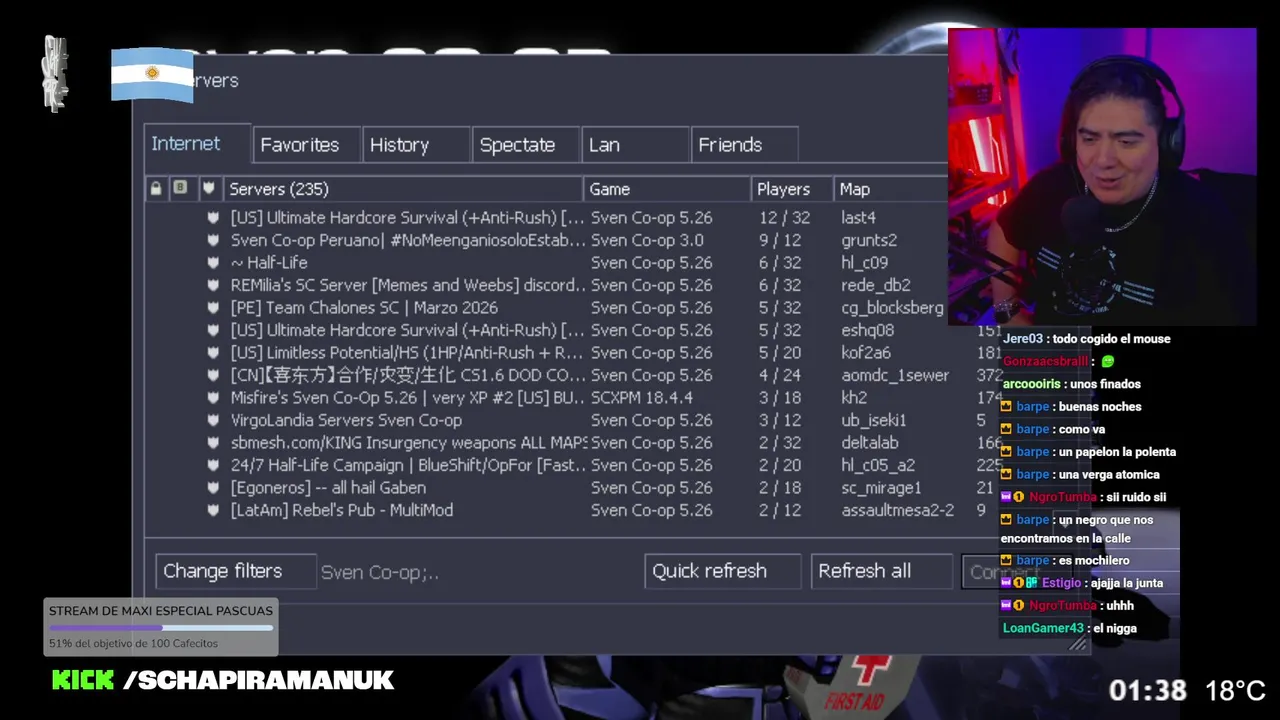The height and width of the screenshot is (720, 1280).
Task: Click the Cafecitos goal progress bar
Action: click(x=161, y=628)
